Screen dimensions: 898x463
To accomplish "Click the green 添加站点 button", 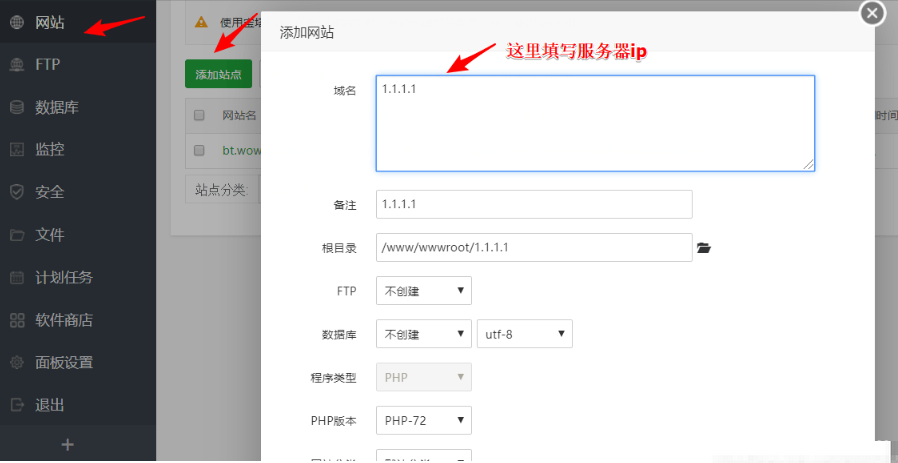I will pyautogui.click(x=218, y=74).
